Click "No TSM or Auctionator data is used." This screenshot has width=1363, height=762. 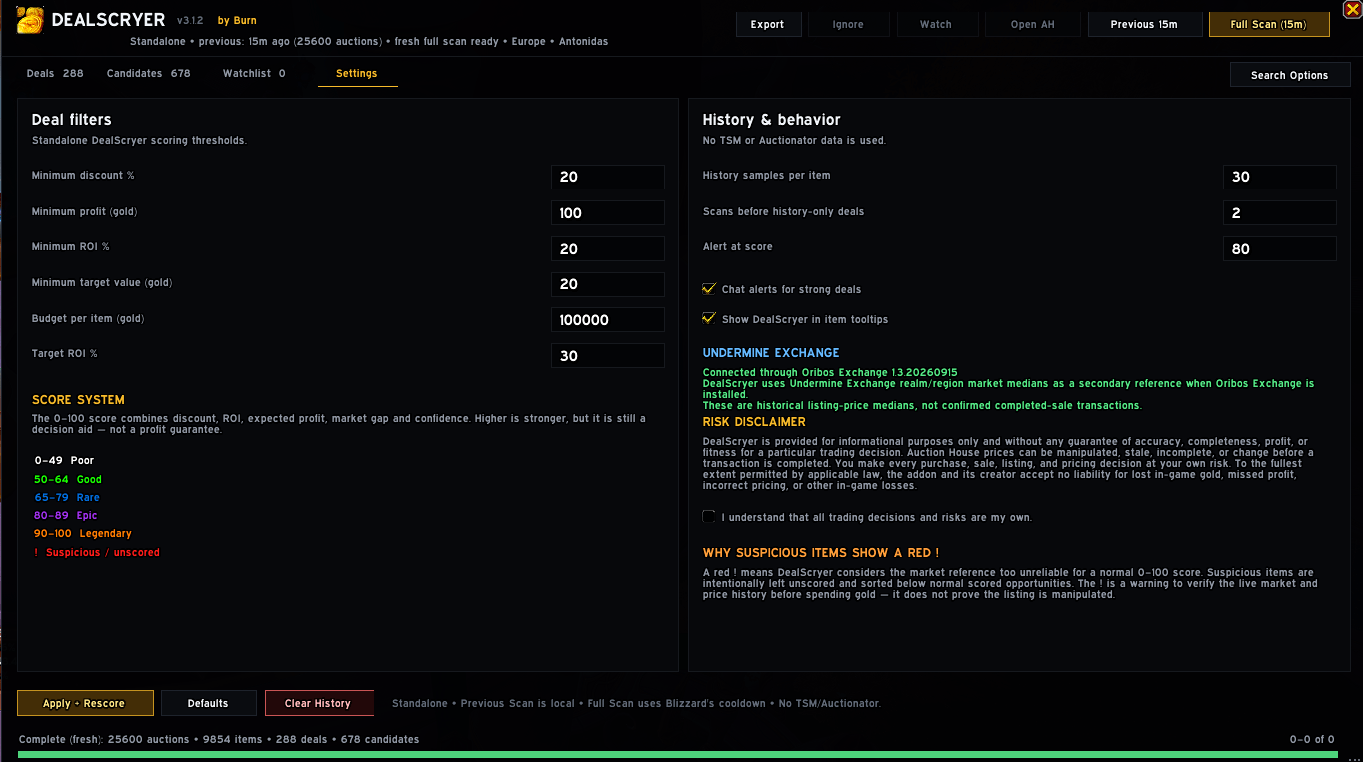pyautogui.click(x=794, y=141)
